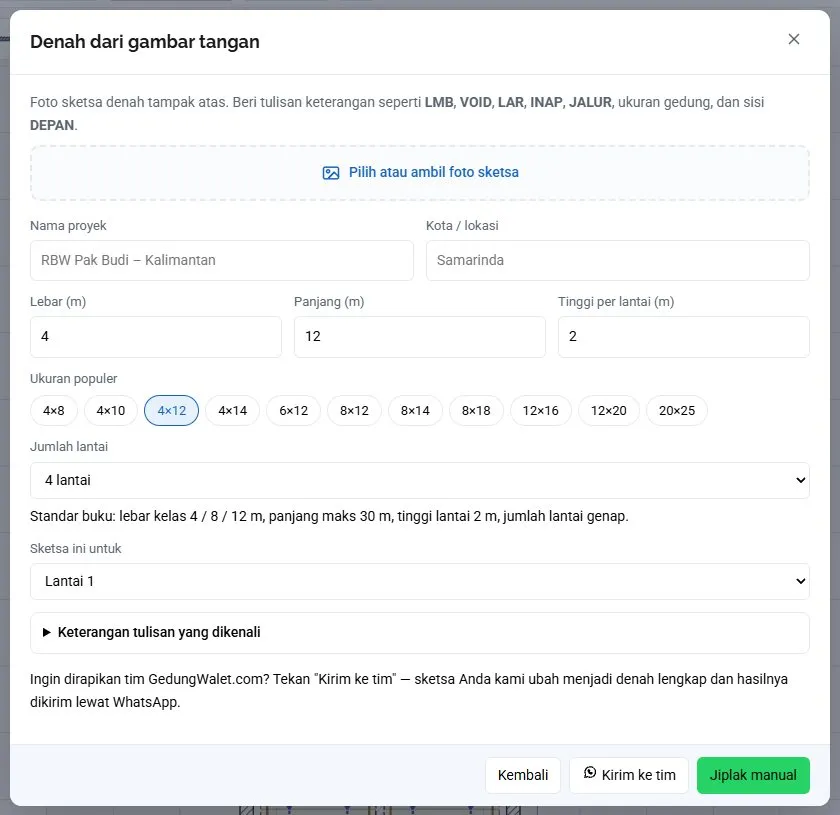Click Pilih atau ambil foto sketsa link

click(433, 173)
